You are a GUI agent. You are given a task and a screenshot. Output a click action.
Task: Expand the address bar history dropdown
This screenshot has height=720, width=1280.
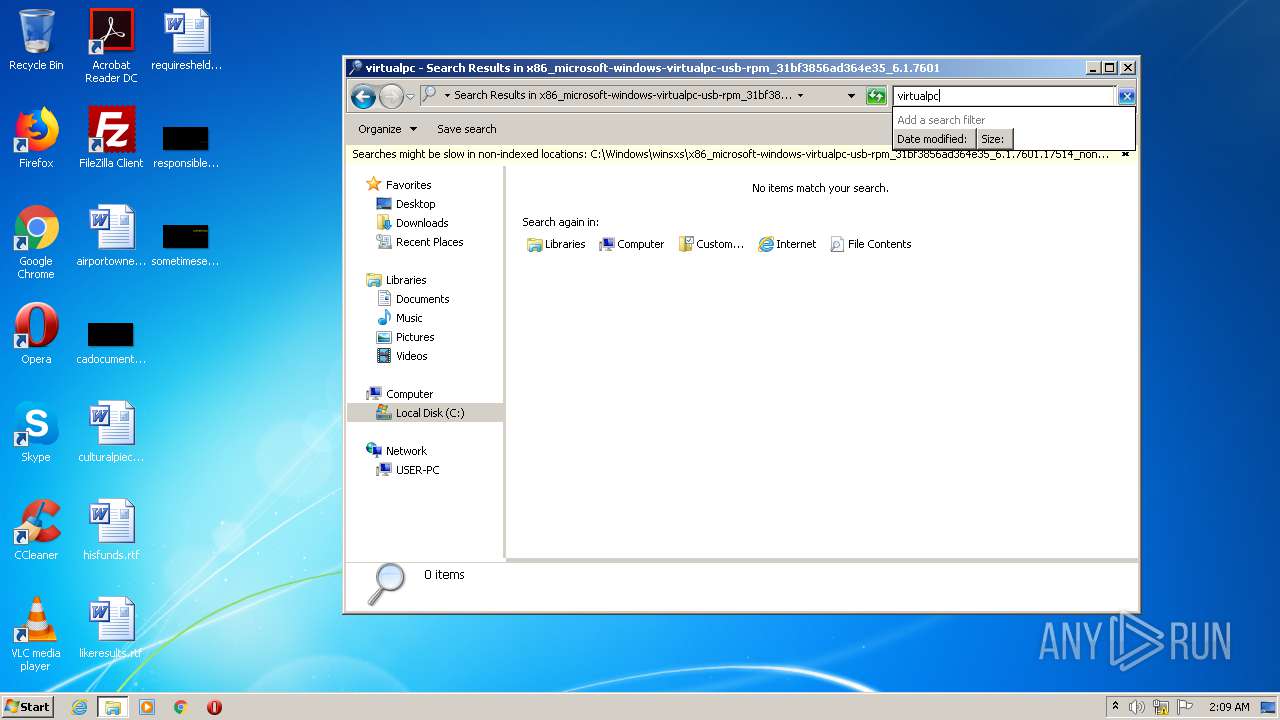click(x=851, y=96)
